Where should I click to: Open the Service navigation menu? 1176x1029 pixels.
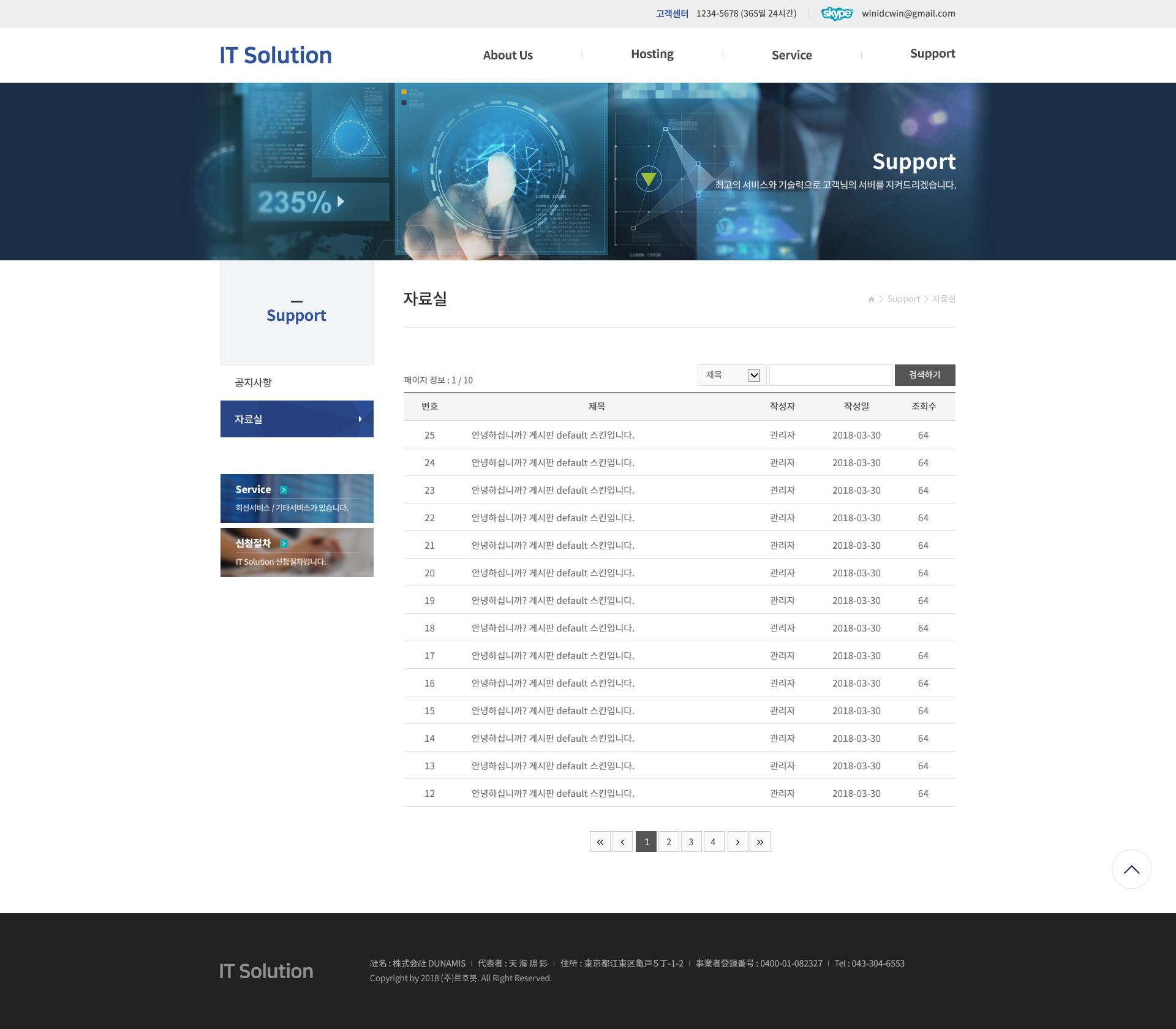tap(791, 55)
